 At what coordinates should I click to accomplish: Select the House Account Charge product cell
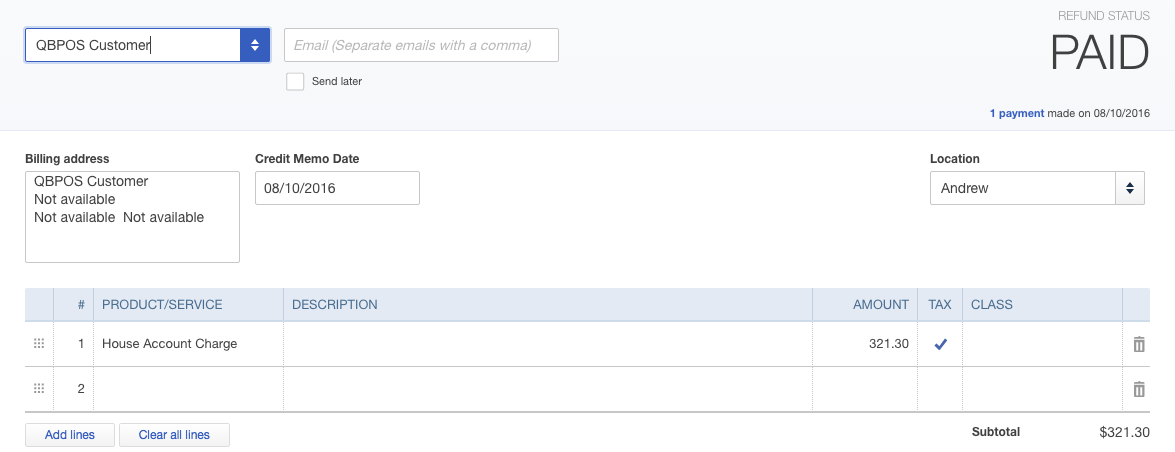pyautogui.click(x=189, y=344)
